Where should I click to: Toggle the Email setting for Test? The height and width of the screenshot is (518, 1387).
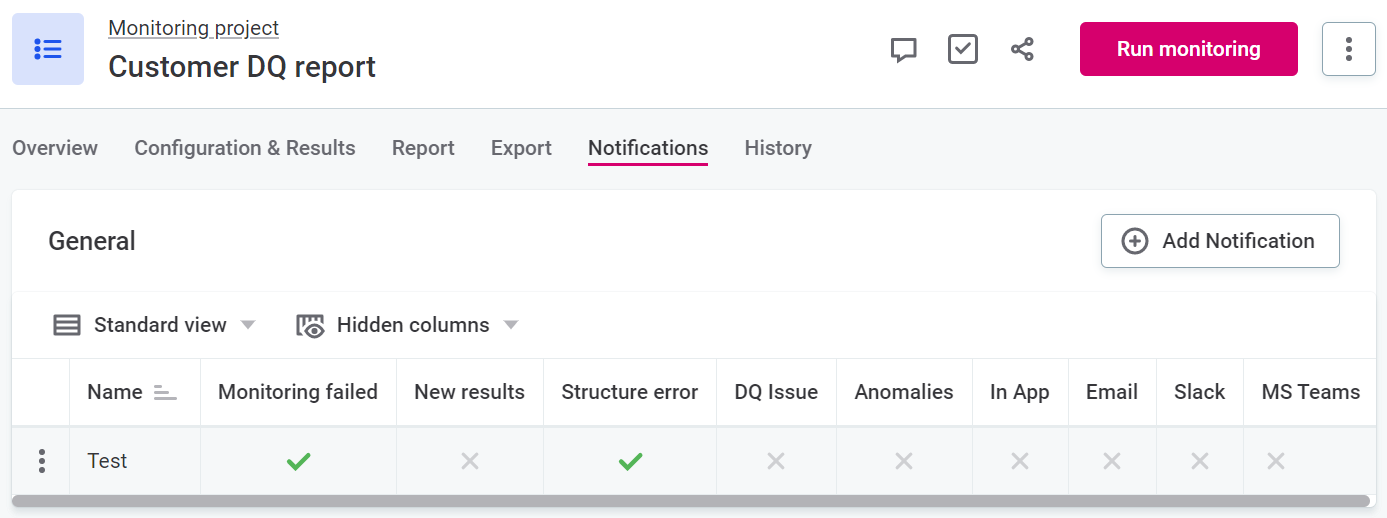click(1112, 461)
